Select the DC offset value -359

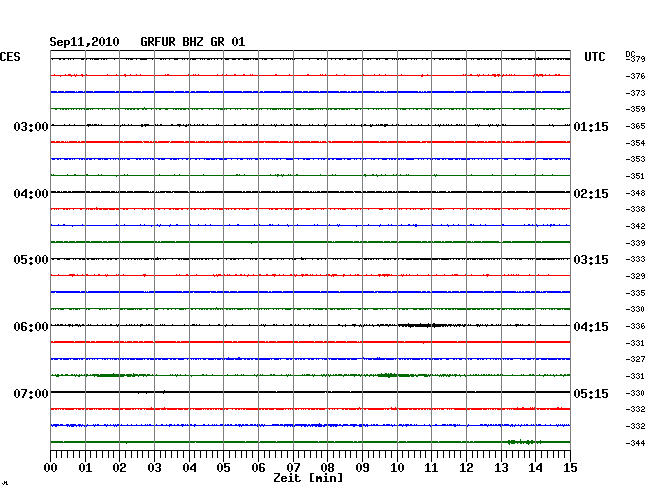tap(635, 109)
